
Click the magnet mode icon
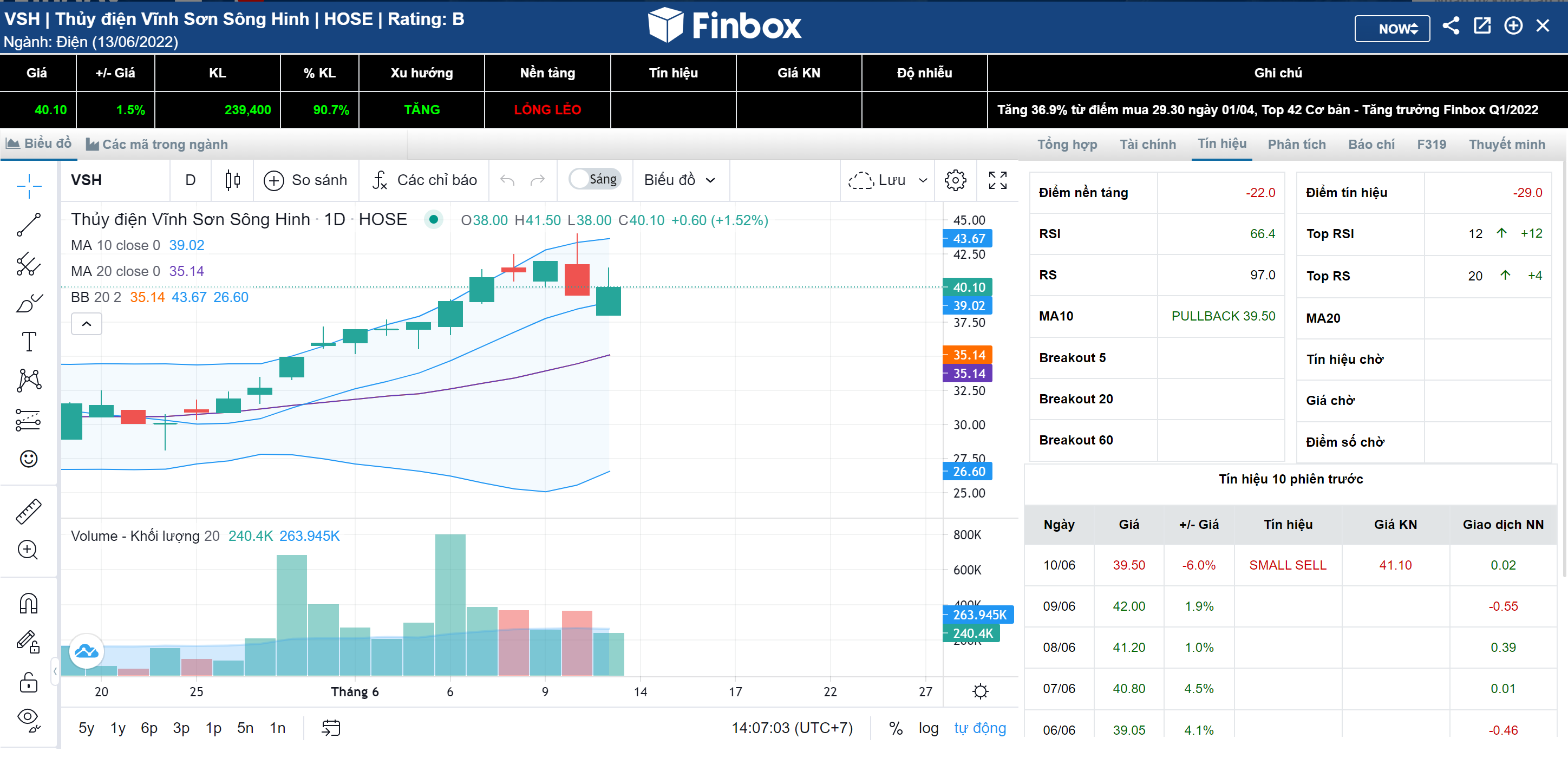(x=29, y=603)
